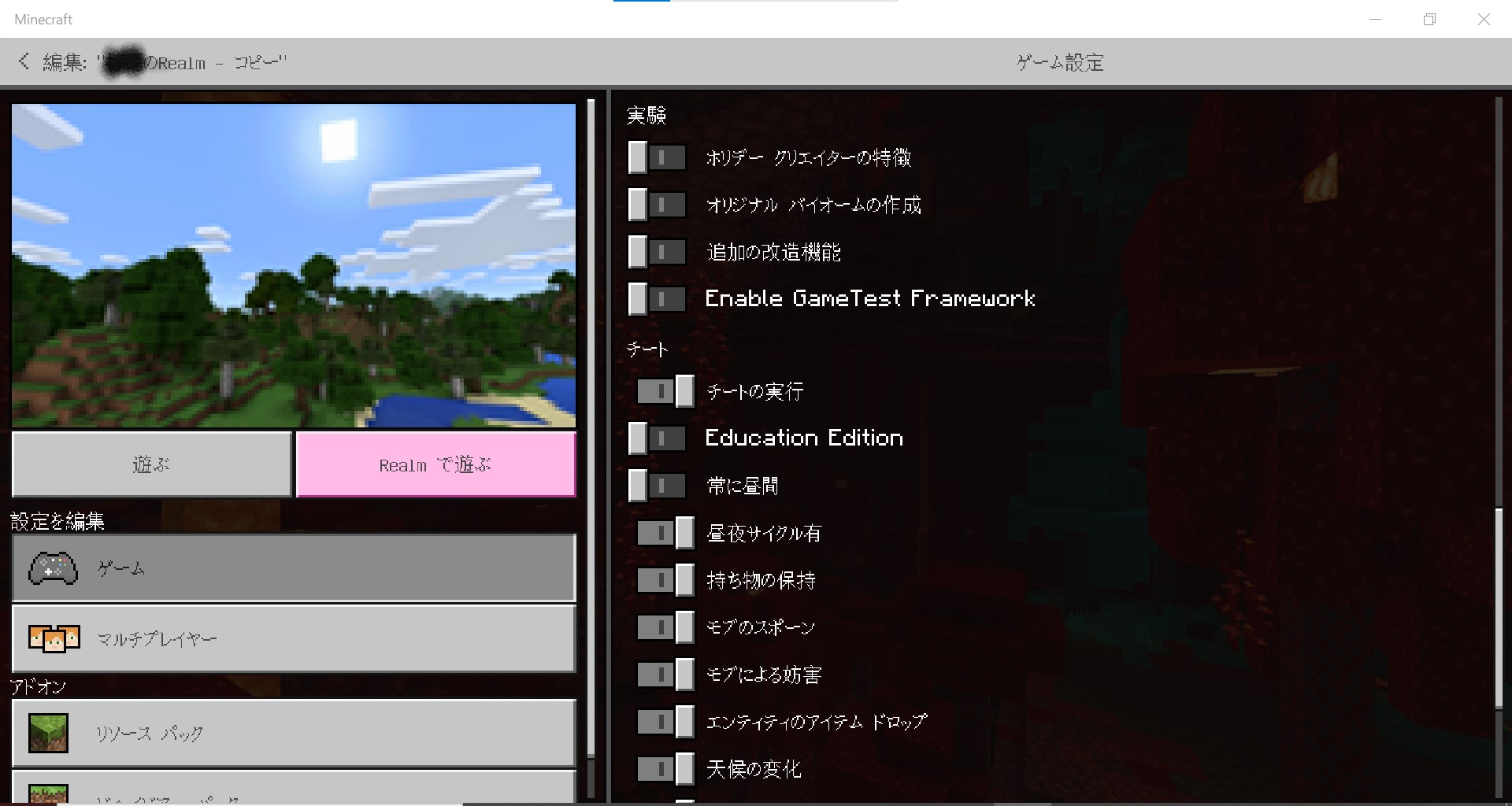This screenshot has width=1512, height=806.
Task: Click the multiplayer faces icon
Action: click(x=54, y=638)
